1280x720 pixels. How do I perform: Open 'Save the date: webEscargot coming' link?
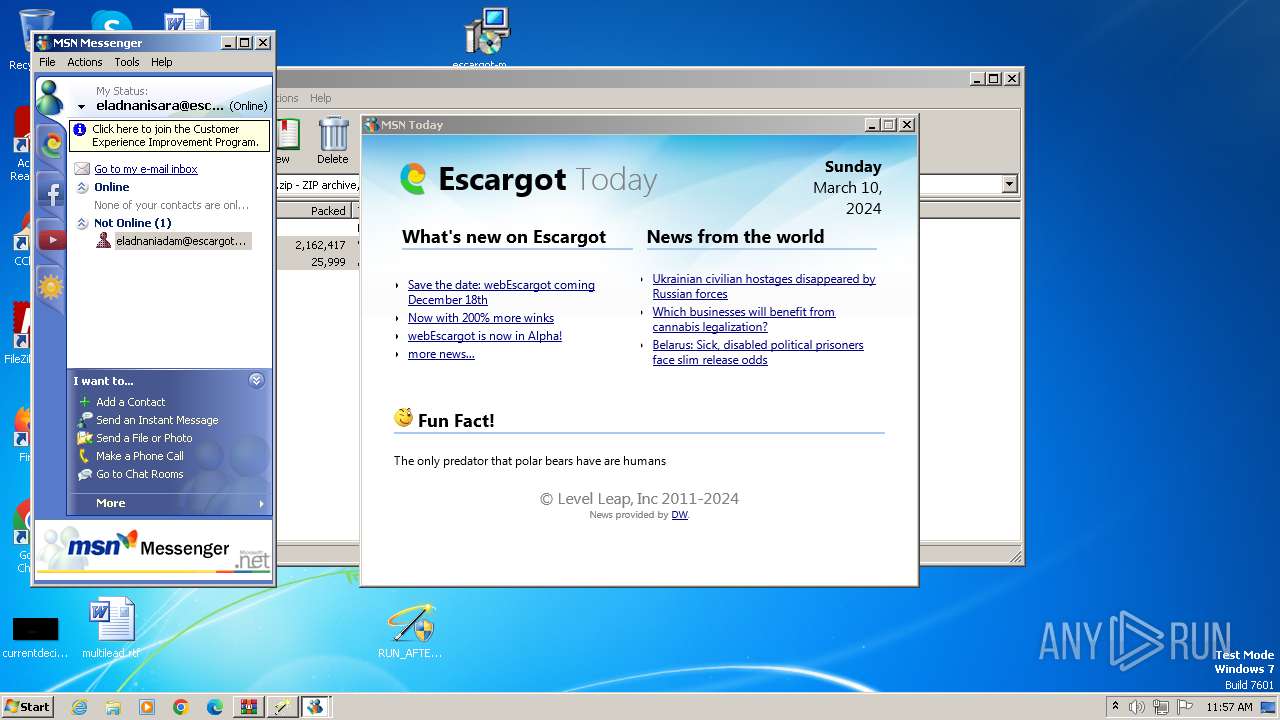click(x=501, y=292)
